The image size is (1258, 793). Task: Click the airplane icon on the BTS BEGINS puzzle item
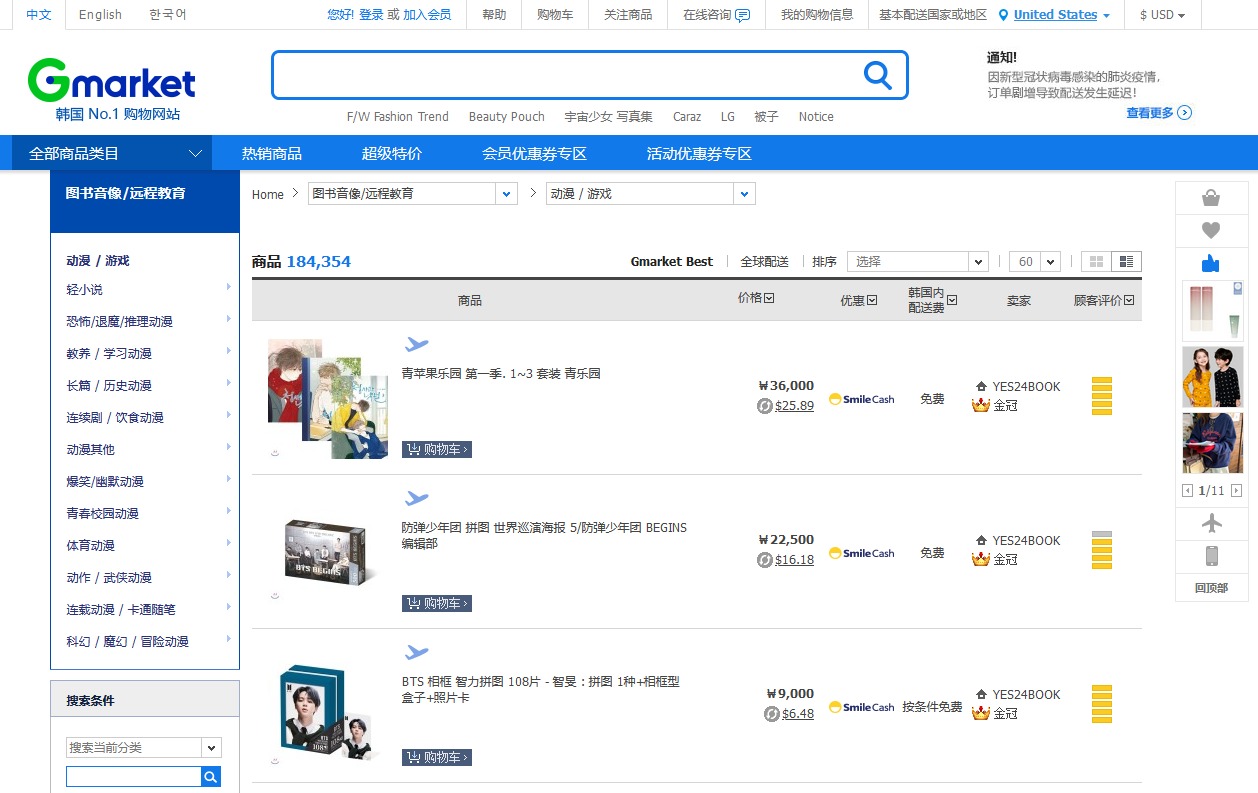point(416,499)
